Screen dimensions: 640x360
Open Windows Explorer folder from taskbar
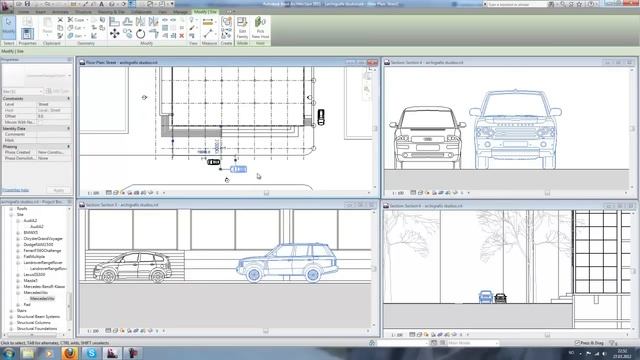28,353
